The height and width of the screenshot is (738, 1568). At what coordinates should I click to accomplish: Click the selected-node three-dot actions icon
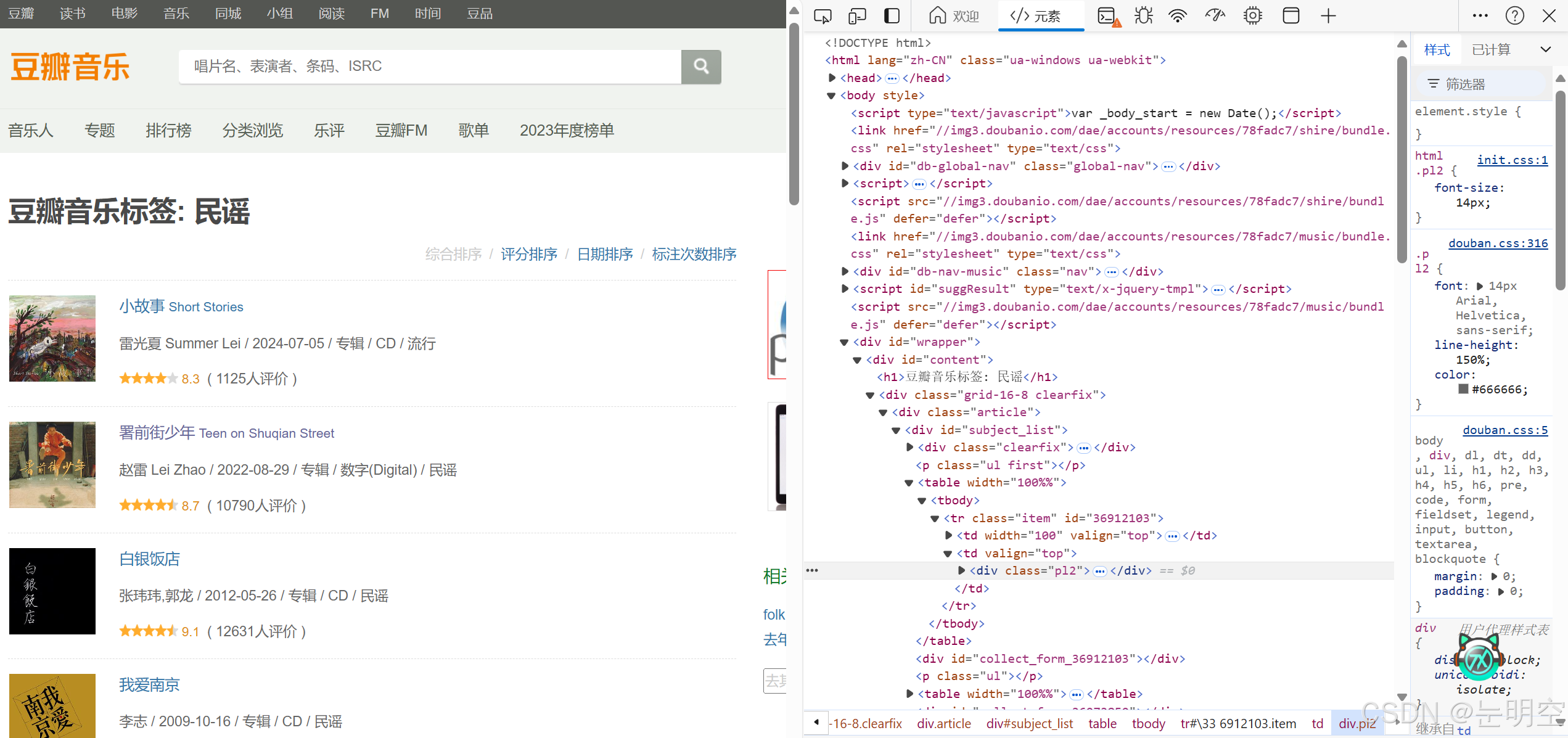coord(812,570)
